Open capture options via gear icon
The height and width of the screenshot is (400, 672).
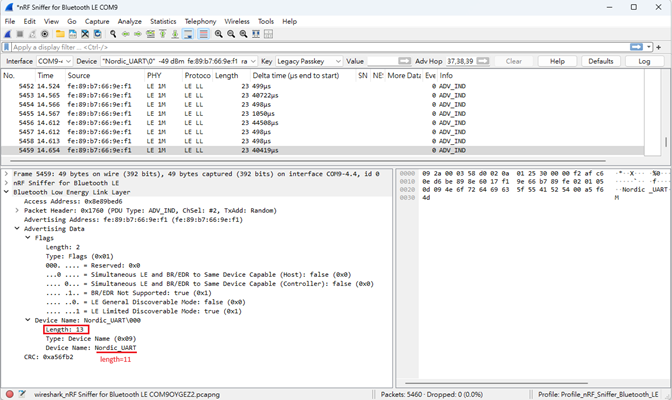pos(45,33)
